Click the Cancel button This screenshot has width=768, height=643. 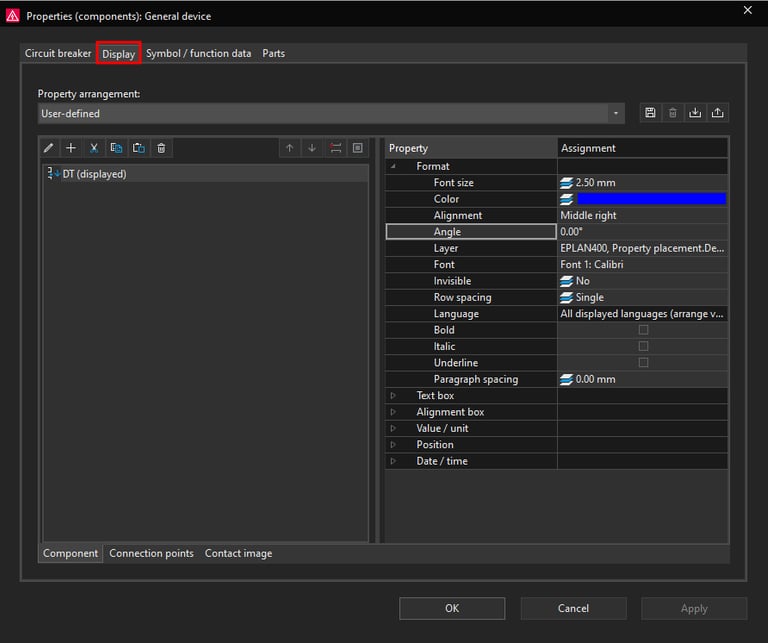573,608
